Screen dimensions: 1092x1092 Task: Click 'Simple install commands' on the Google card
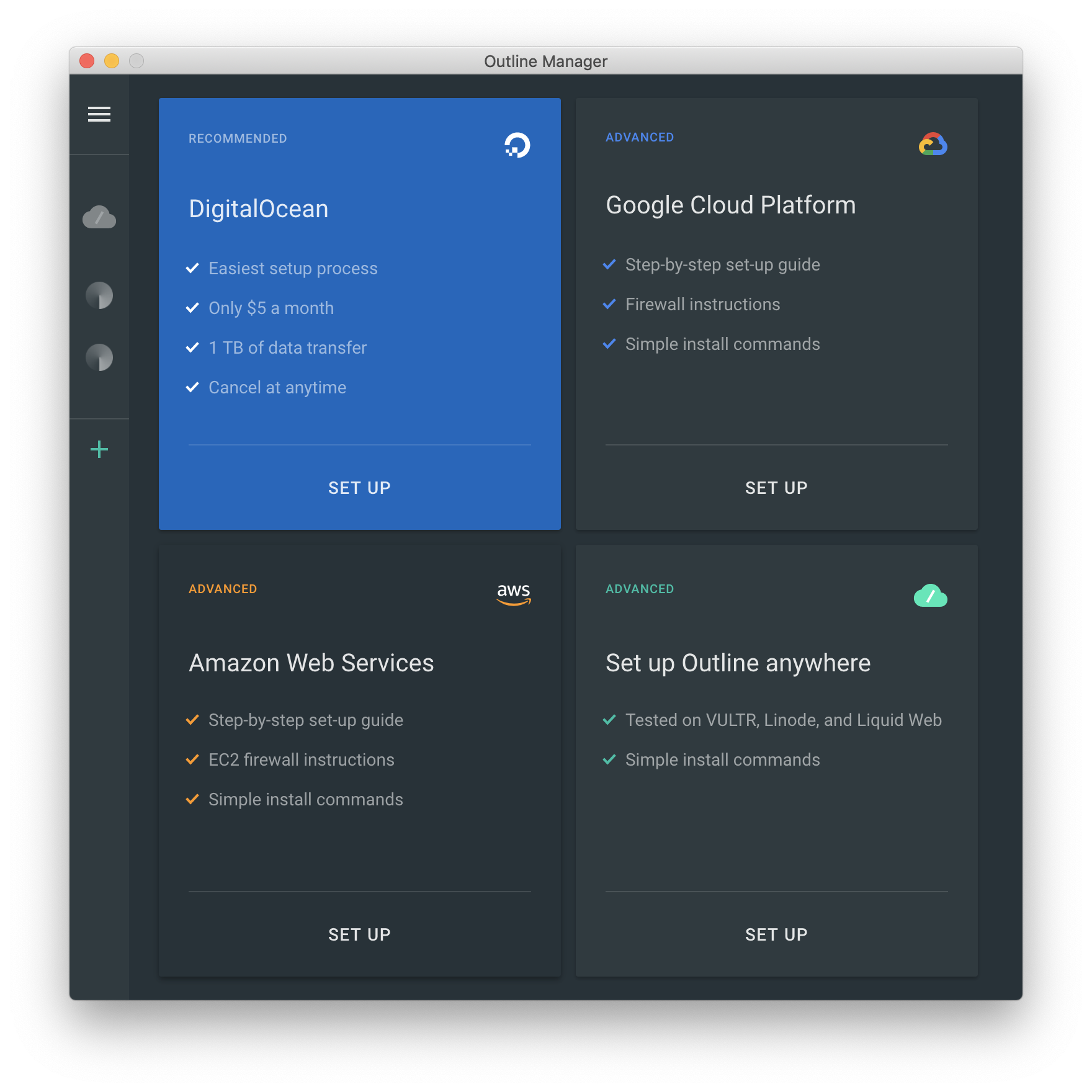coord(723,344)
